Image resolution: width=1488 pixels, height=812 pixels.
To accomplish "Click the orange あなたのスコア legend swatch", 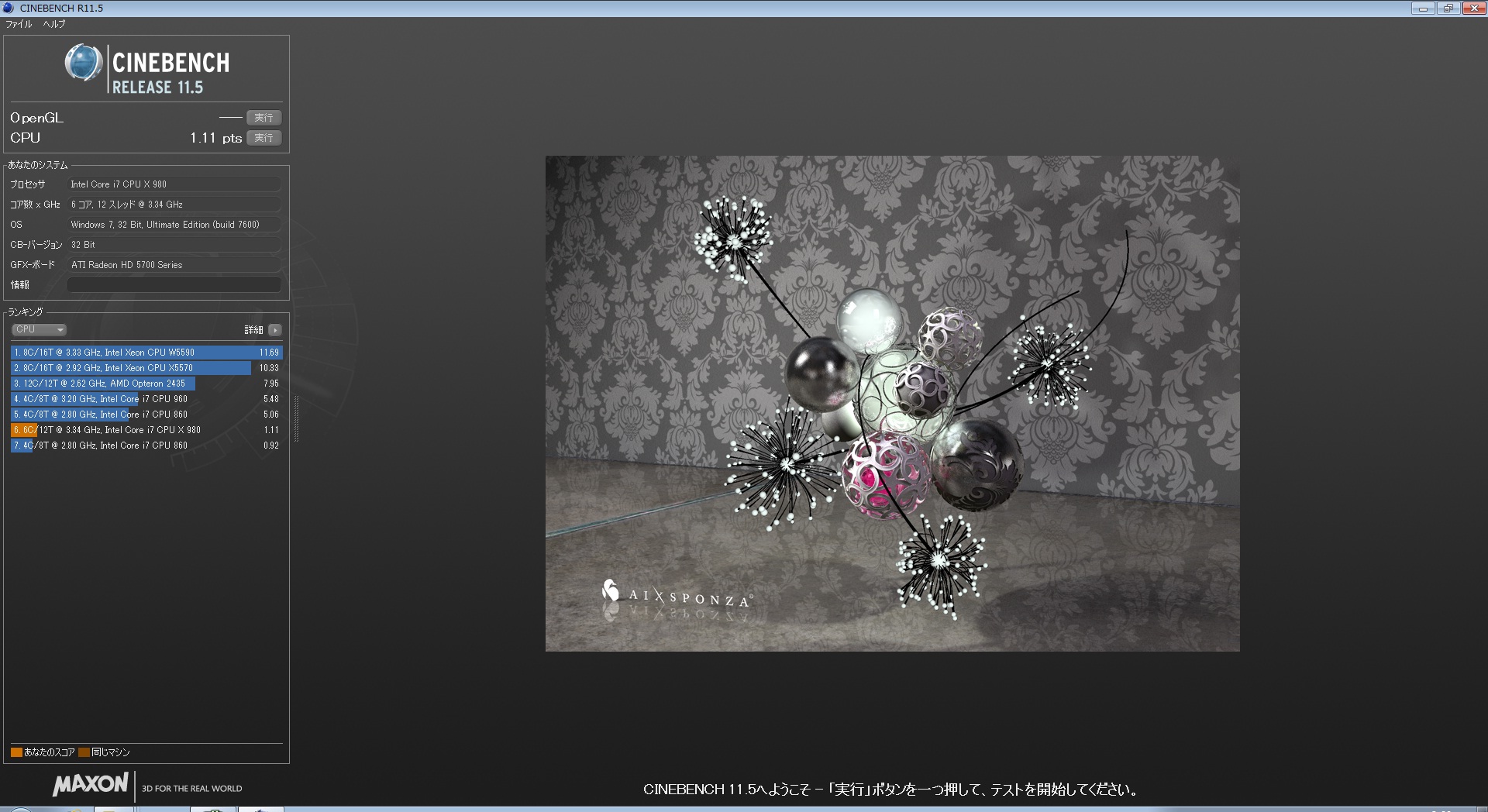I will pyautogui.click(x=16, y=752).
